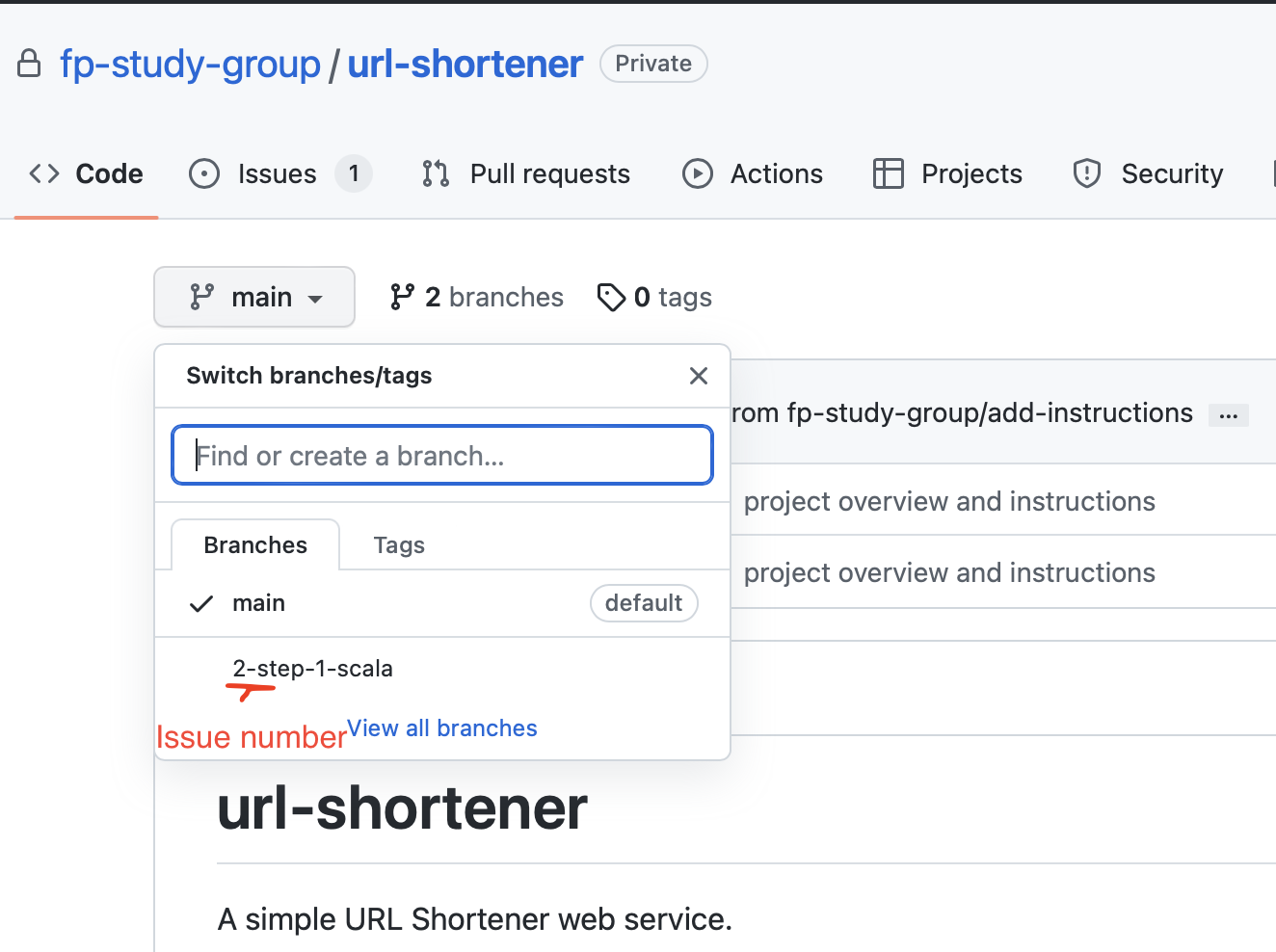Viewport: 1276px width, 952px height.
Task: Open the Issues tab
Action: point(279,173)
